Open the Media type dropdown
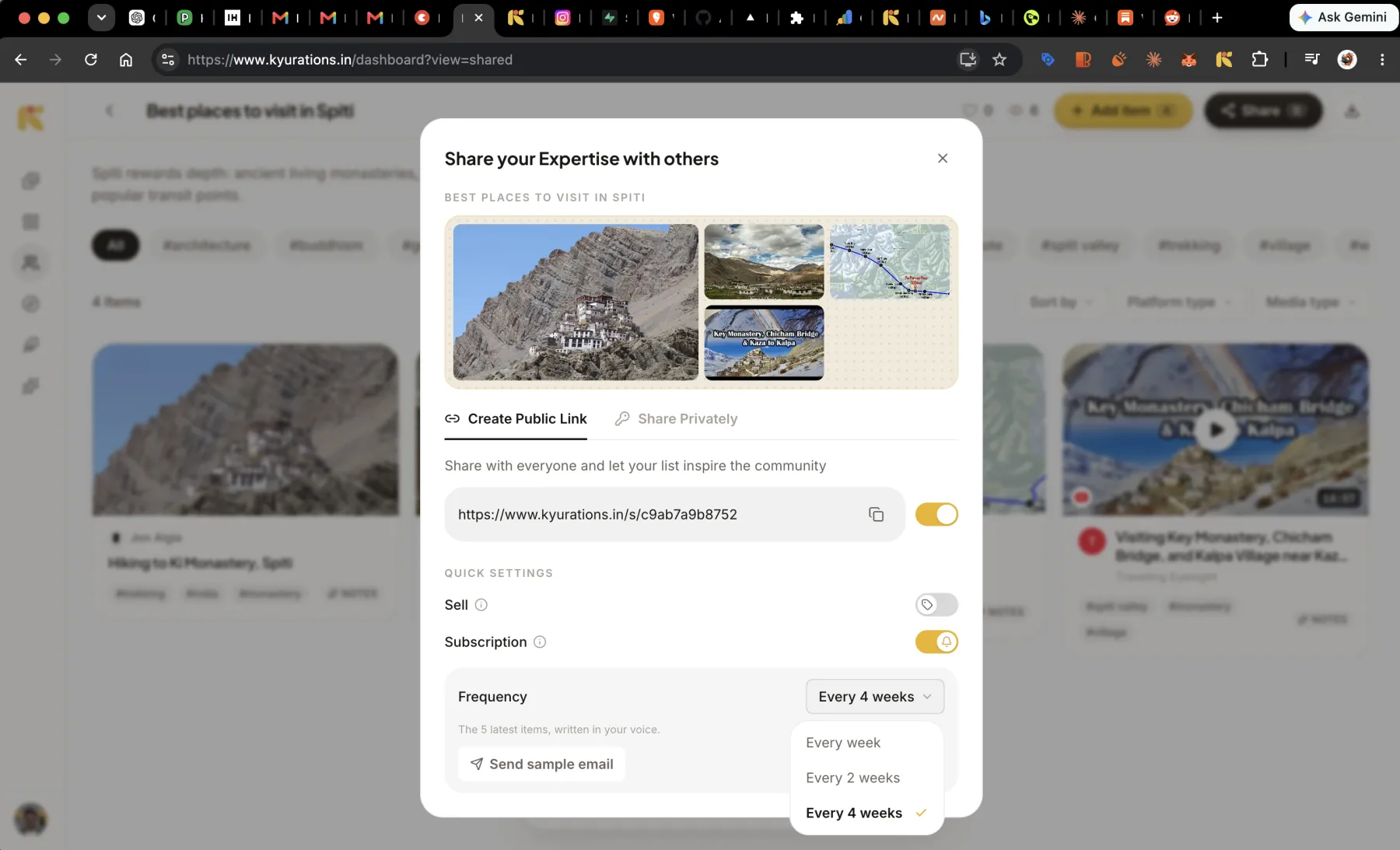This screenshot has height=850, width=1400. (x=1311, y=303)
